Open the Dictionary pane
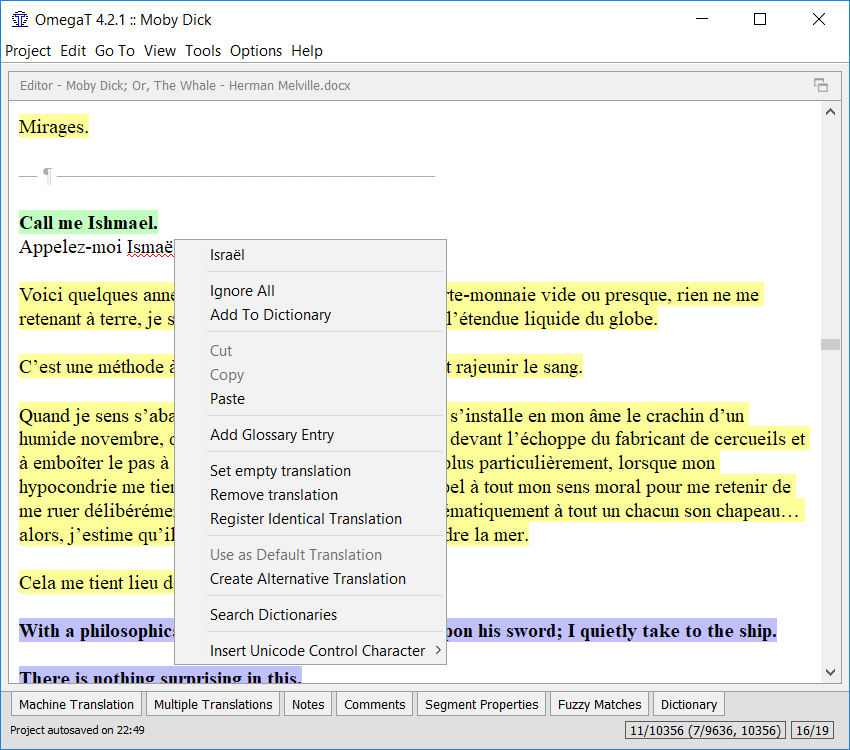The width and height of the screenshot is (850, 750). point(688,704)
